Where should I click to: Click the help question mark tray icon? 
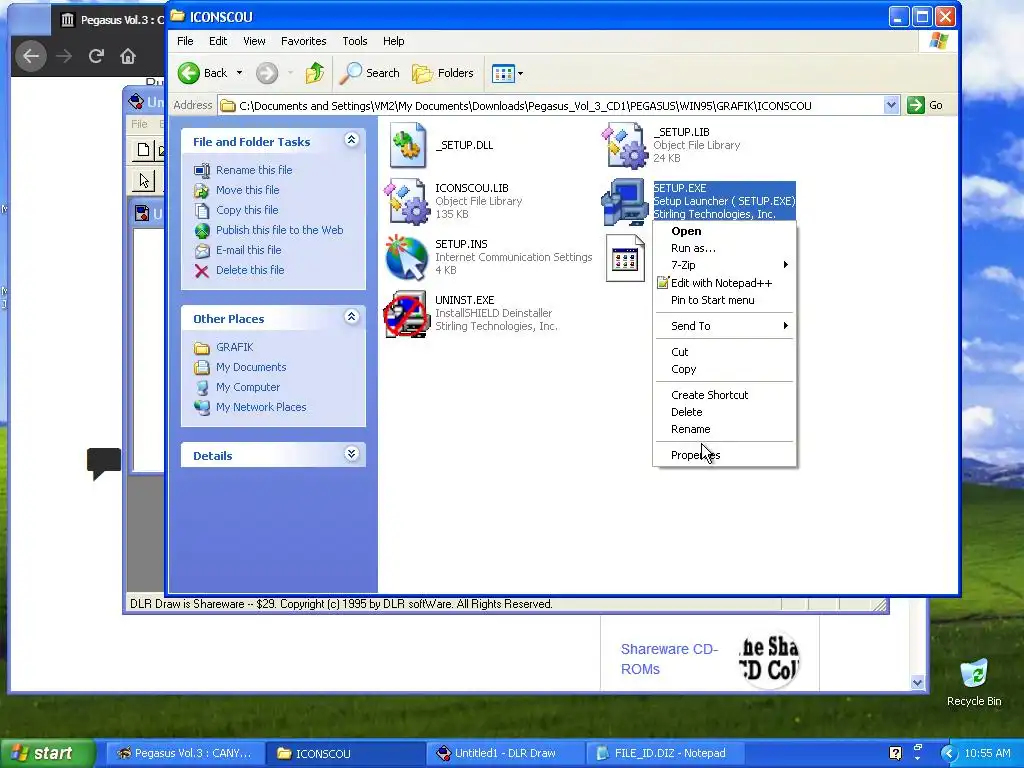[895, 754]
